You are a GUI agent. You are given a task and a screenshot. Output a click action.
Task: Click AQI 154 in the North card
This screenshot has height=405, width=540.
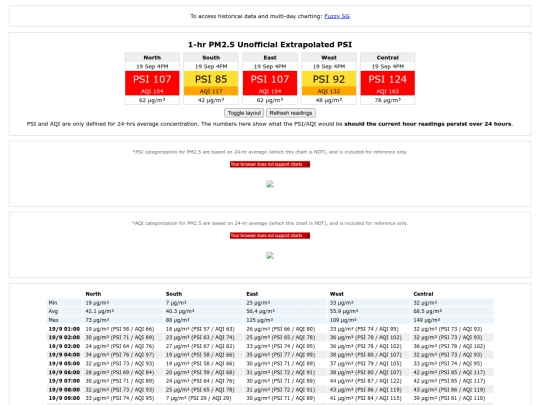pyautogui.click(x=152, y=91)
